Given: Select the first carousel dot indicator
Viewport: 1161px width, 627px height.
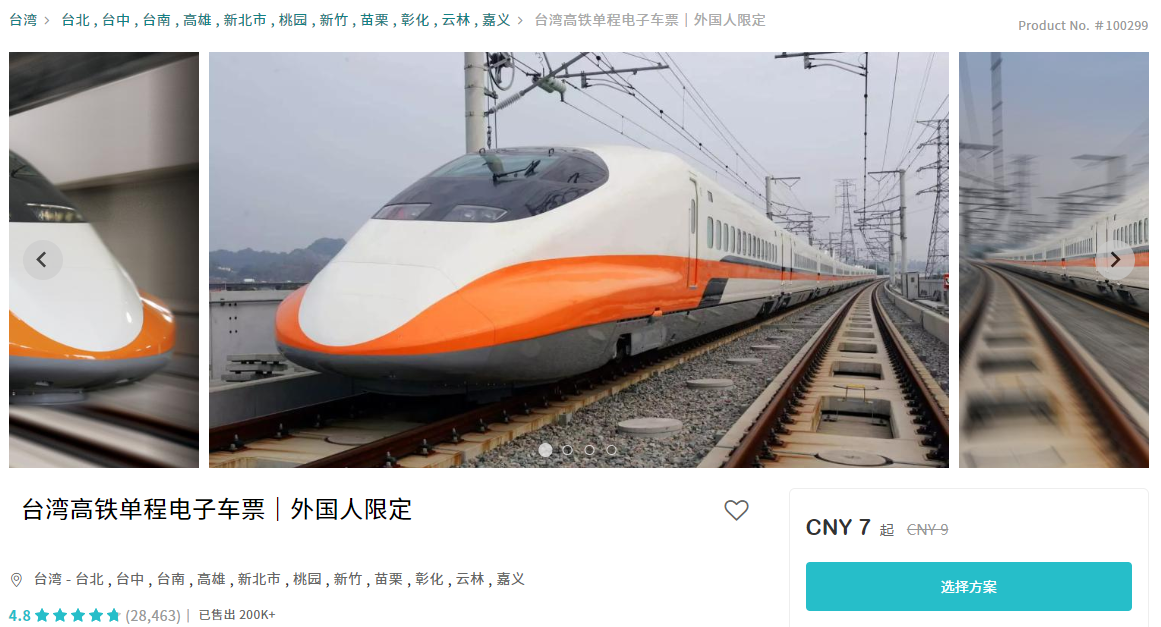Looking at the screenshot, I should click(545, 449).
